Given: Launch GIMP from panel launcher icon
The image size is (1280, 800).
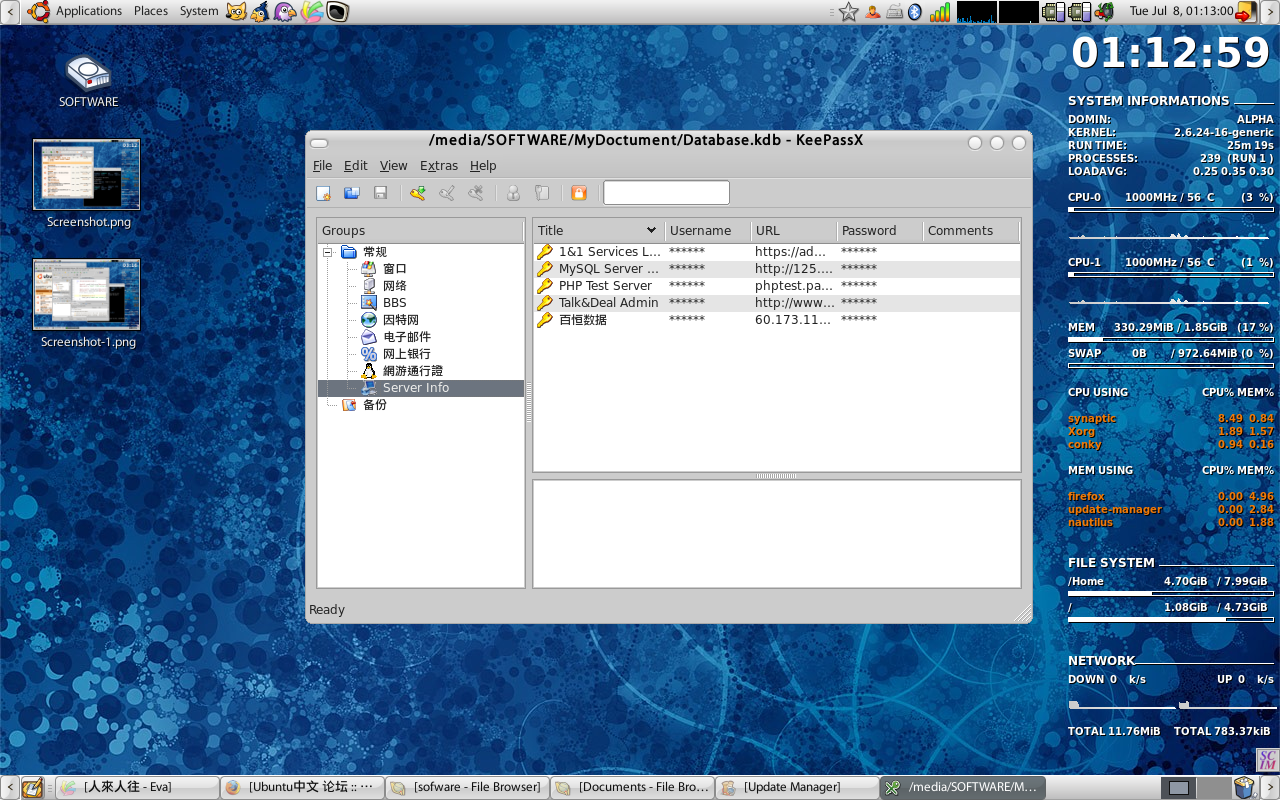Looking at the screenshot, I should click(x=236, y=12).
